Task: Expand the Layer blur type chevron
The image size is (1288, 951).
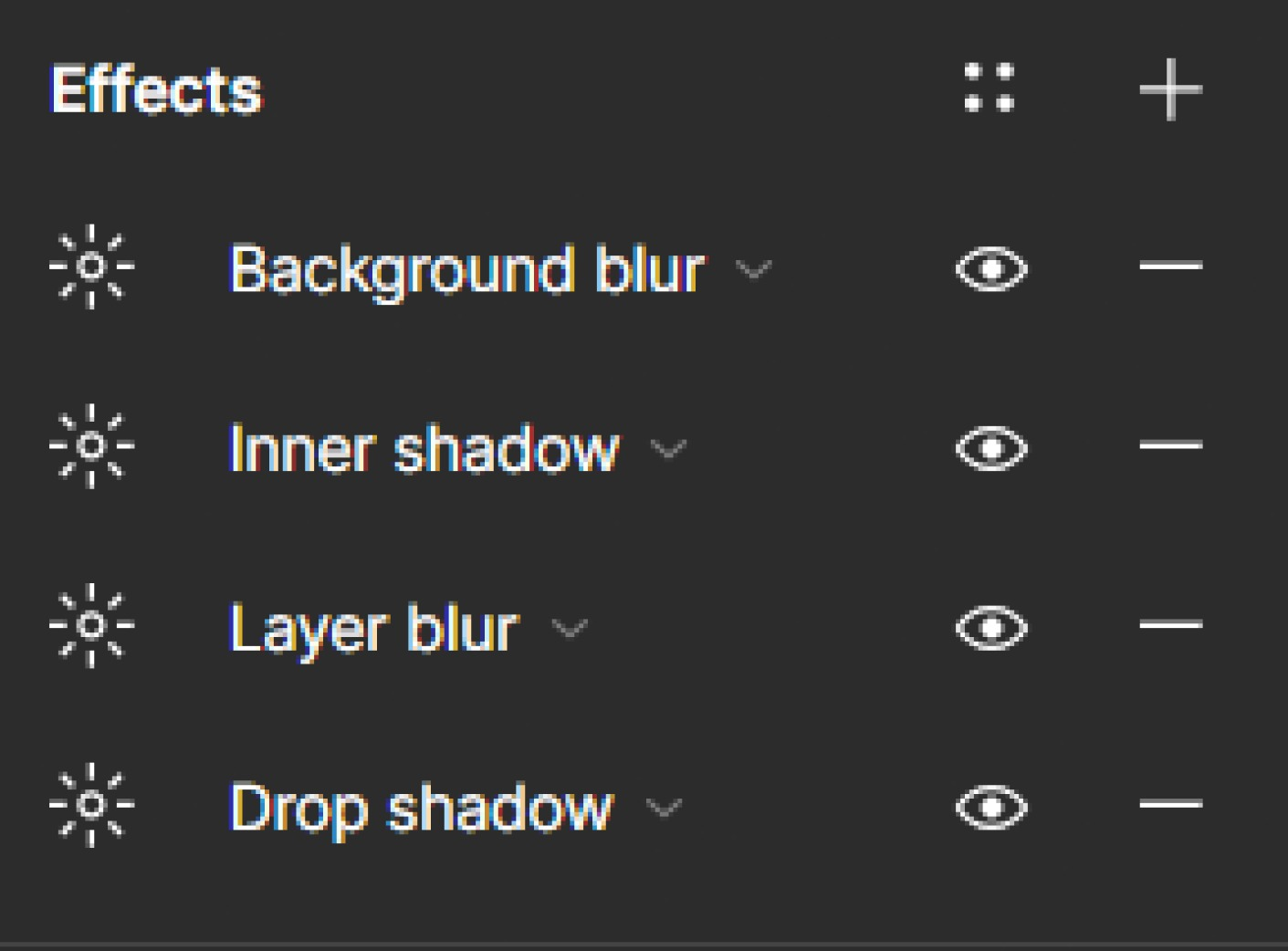Action: pyautogui.click(x=570, y=629)
